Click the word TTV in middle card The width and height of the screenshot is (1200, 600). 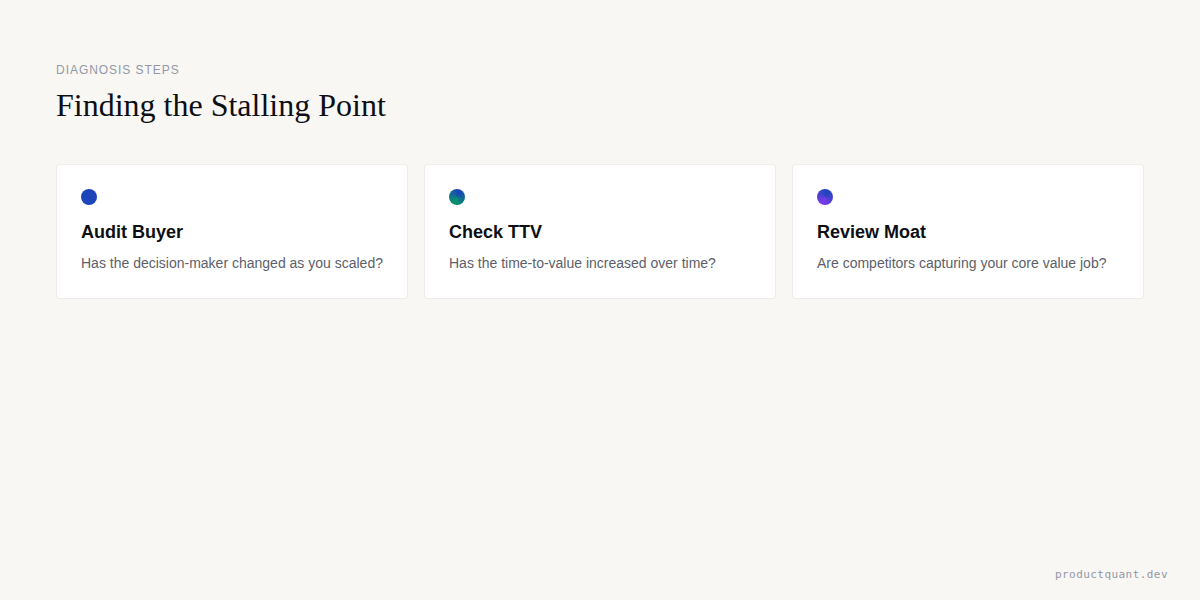(524, 232)
